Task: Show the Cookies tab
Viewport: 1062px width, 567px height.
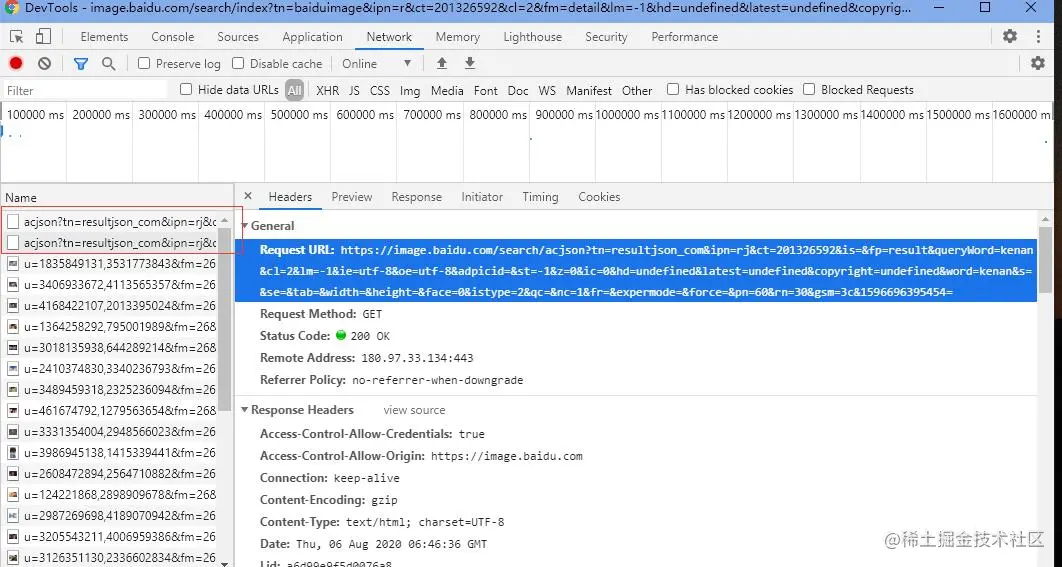Action: (x=599, y=196)
